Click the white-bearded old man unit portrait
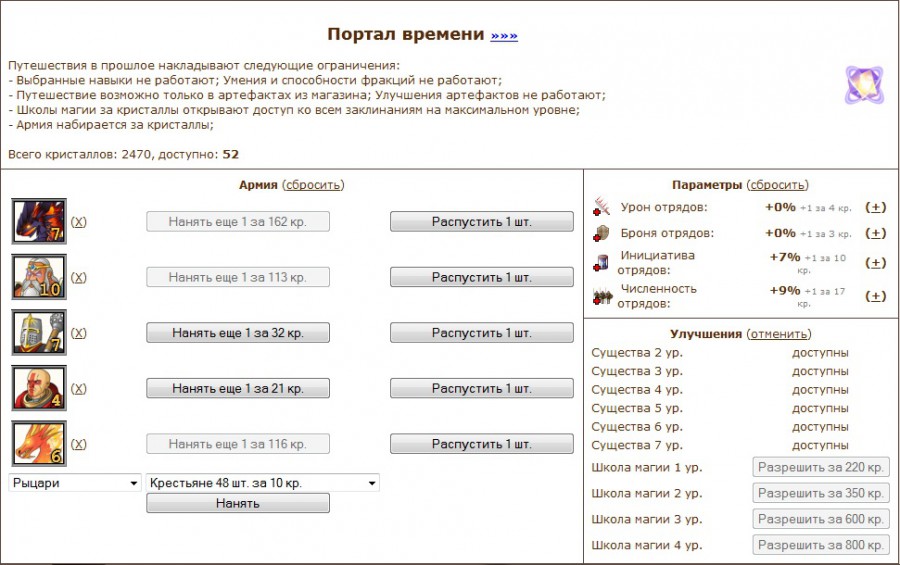The image size is (900, 565). coord(39,277)
